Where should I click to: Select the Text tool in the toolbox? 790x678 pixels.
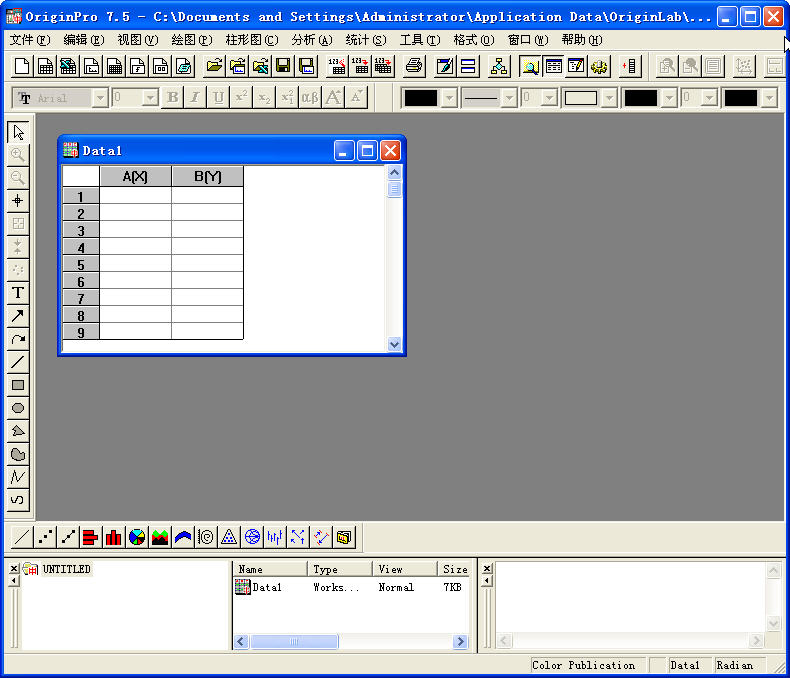click(x=17, y=293)
